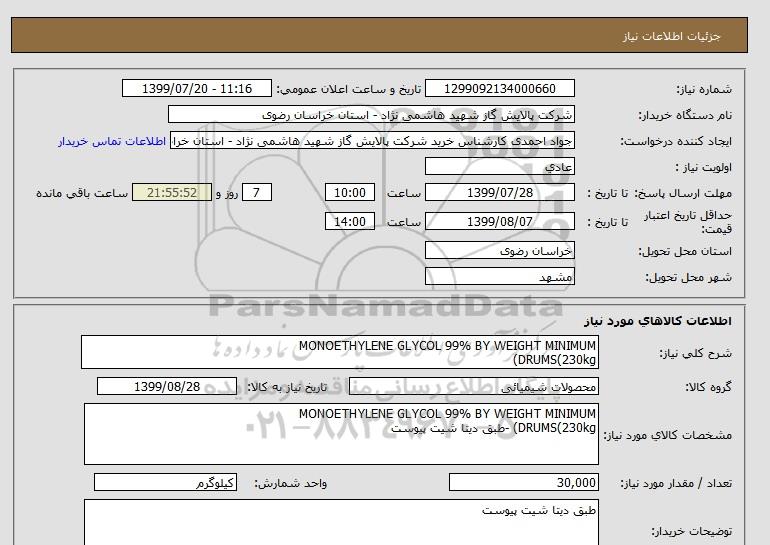
Task: Click the شهر محل تحویل field showing مشهد
Action: [500, 277]
